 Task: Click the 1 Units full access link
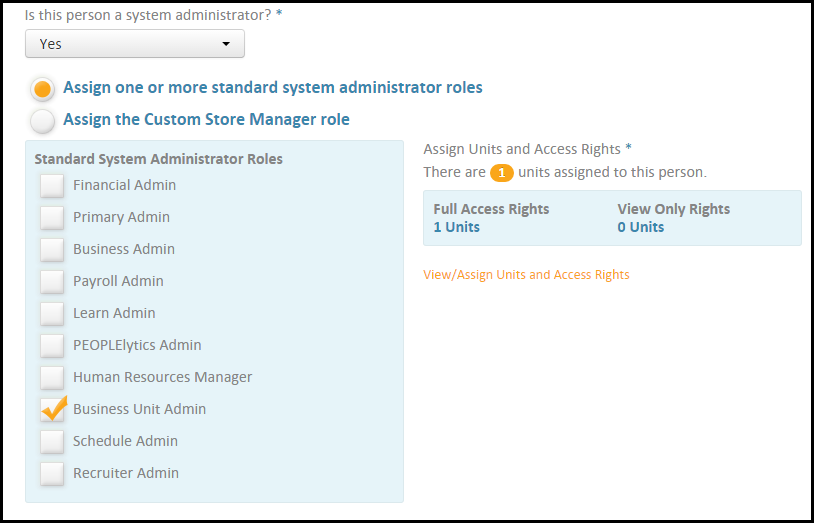(x=456, y=227)
